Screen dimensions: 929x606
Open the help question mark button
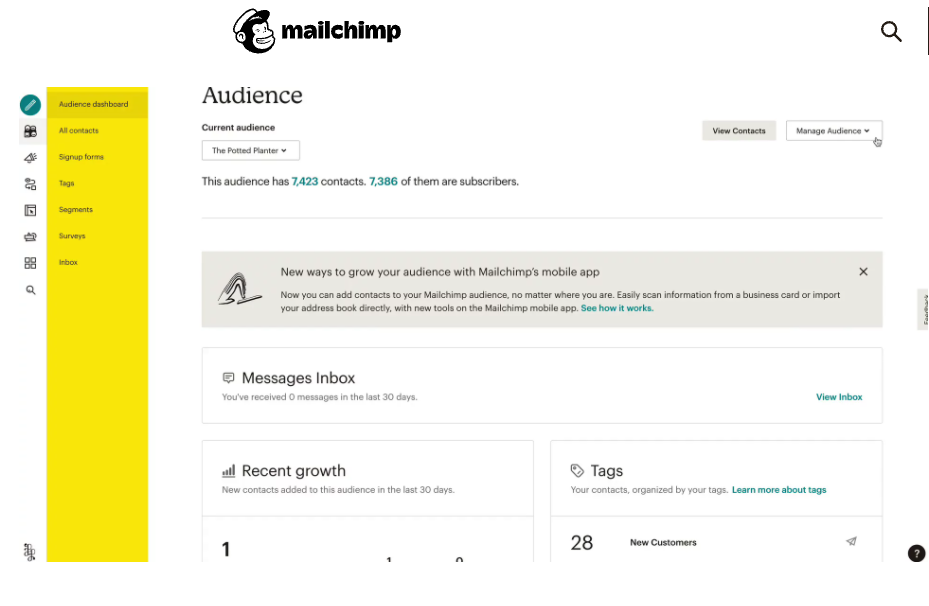click(916, 553)
